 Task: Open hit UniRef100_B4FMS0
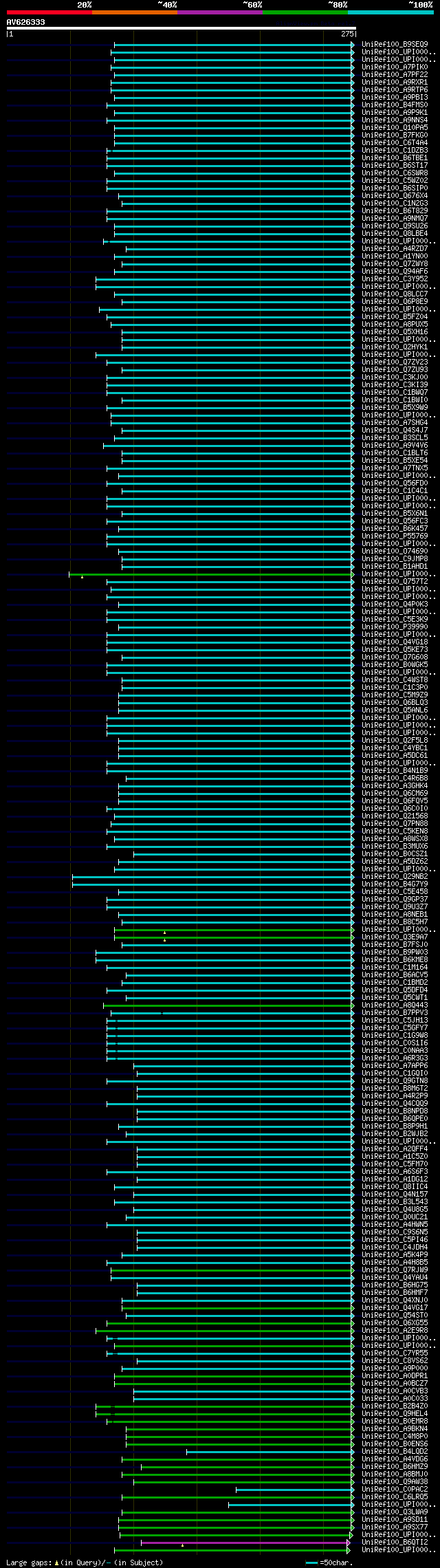(x=395, y=105)
